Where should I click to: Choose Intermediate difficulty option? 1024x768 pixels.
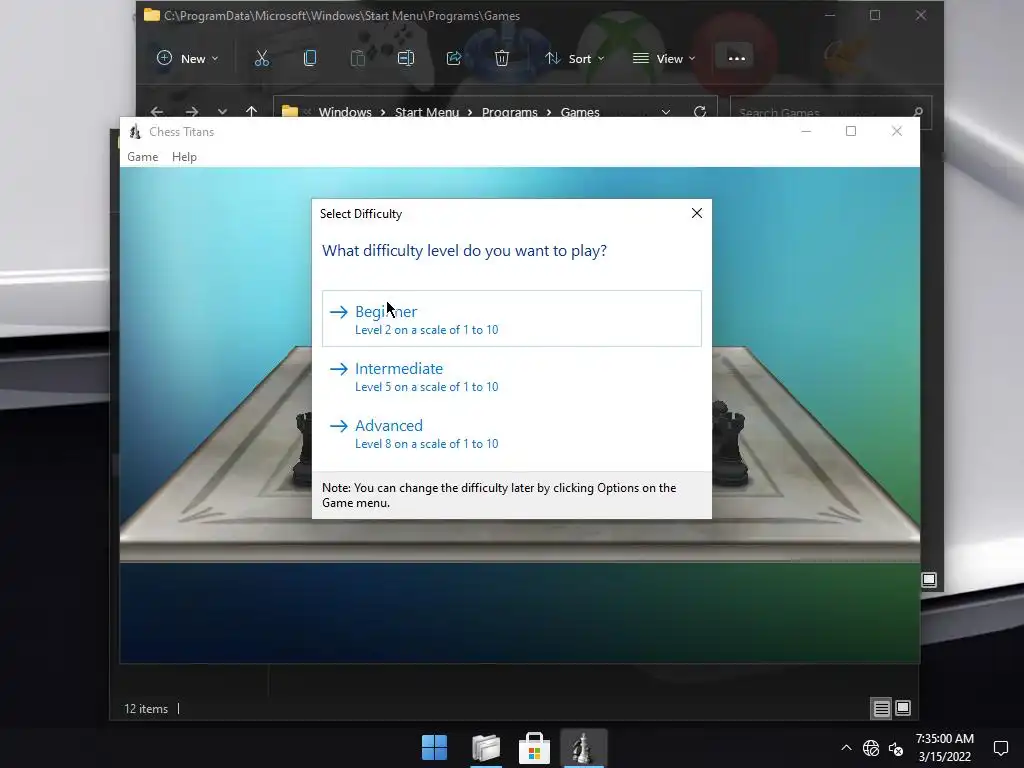[x=511, y=376]
